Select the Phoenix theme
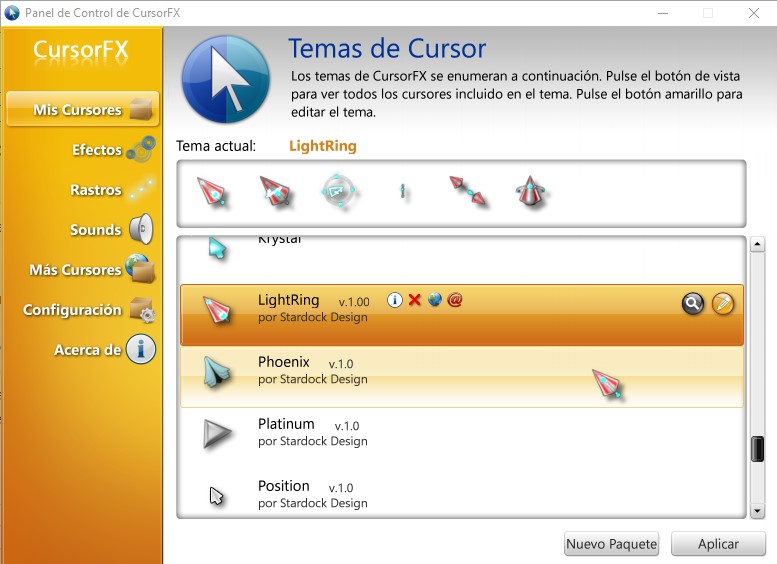The height and width of the screenshot is (564, 777). [x=461, y=377]
